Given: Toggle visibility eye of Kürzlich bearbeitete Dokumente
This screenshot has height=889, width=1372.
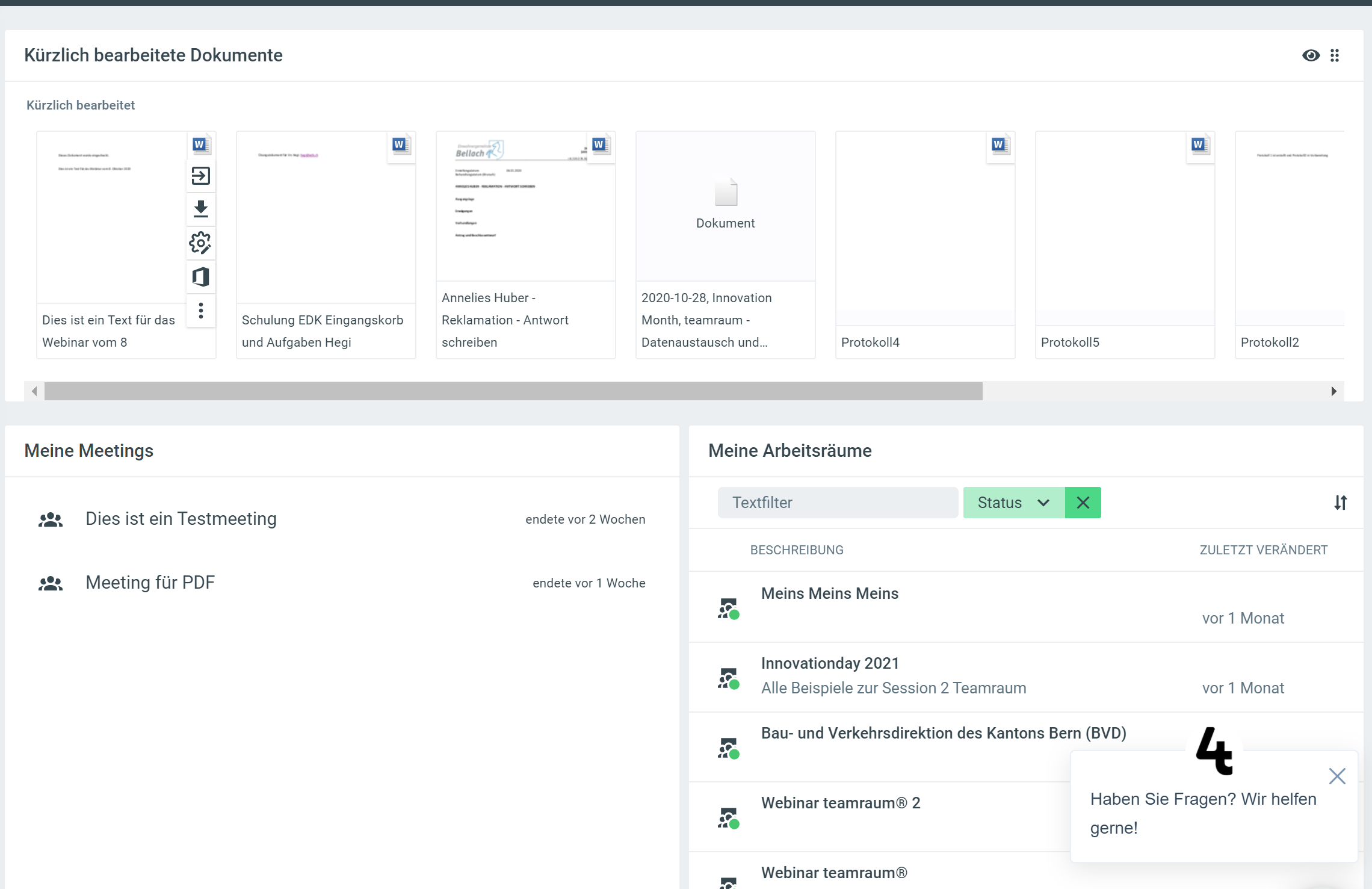Looking at the screenshot, I should (1311, 55).
